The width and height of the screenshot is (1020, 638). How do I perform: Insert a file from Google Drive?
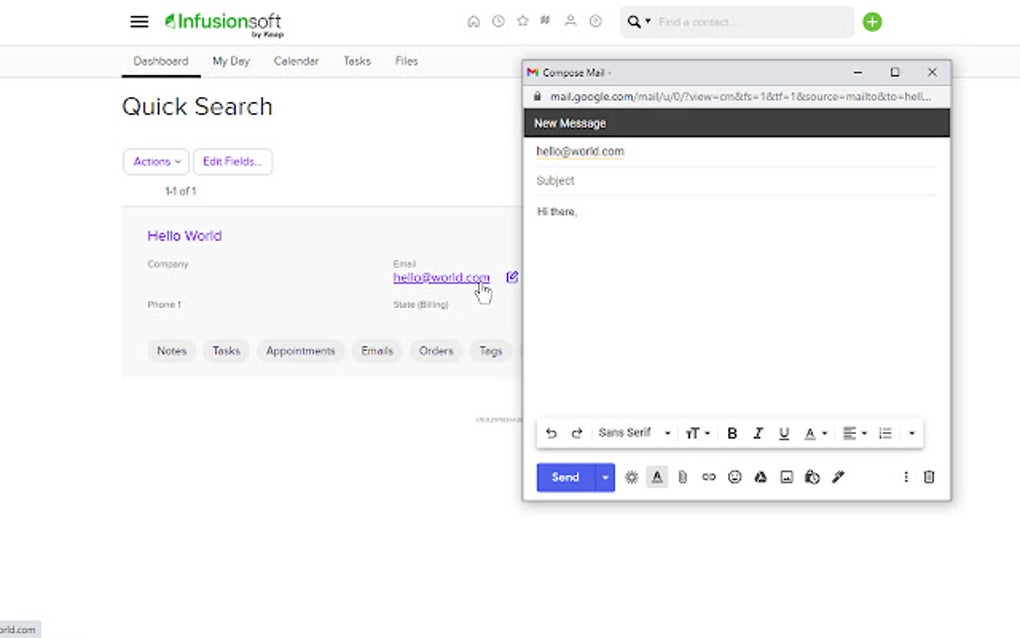760,477
